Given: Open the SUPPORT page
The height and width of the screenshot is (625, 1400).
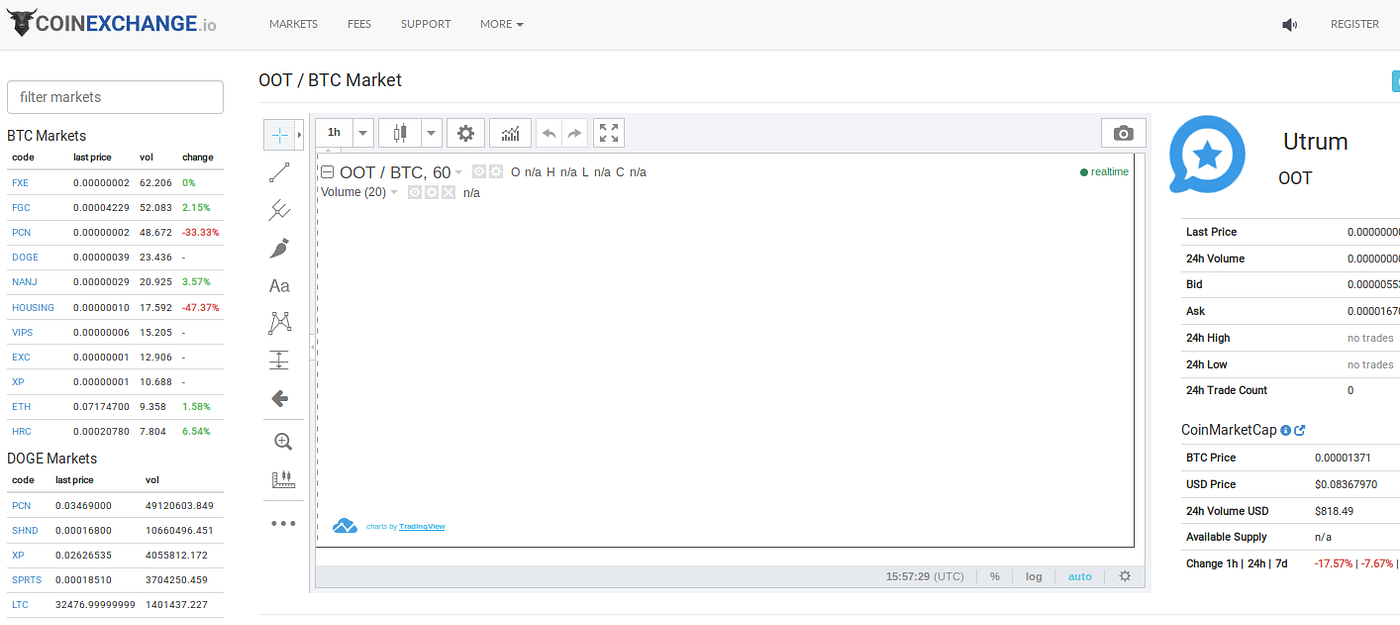Looking at the screenshot, I should [426, 24].
